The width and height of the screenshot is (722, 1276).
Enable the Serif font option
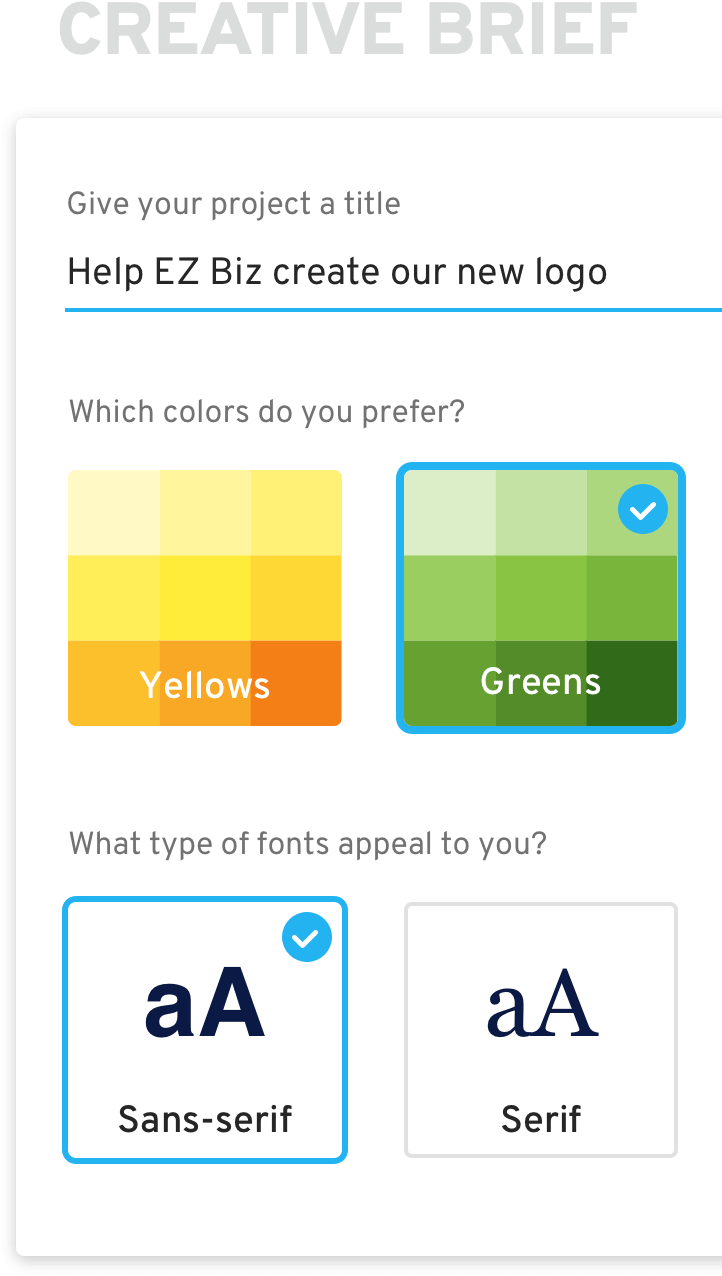540,1030
